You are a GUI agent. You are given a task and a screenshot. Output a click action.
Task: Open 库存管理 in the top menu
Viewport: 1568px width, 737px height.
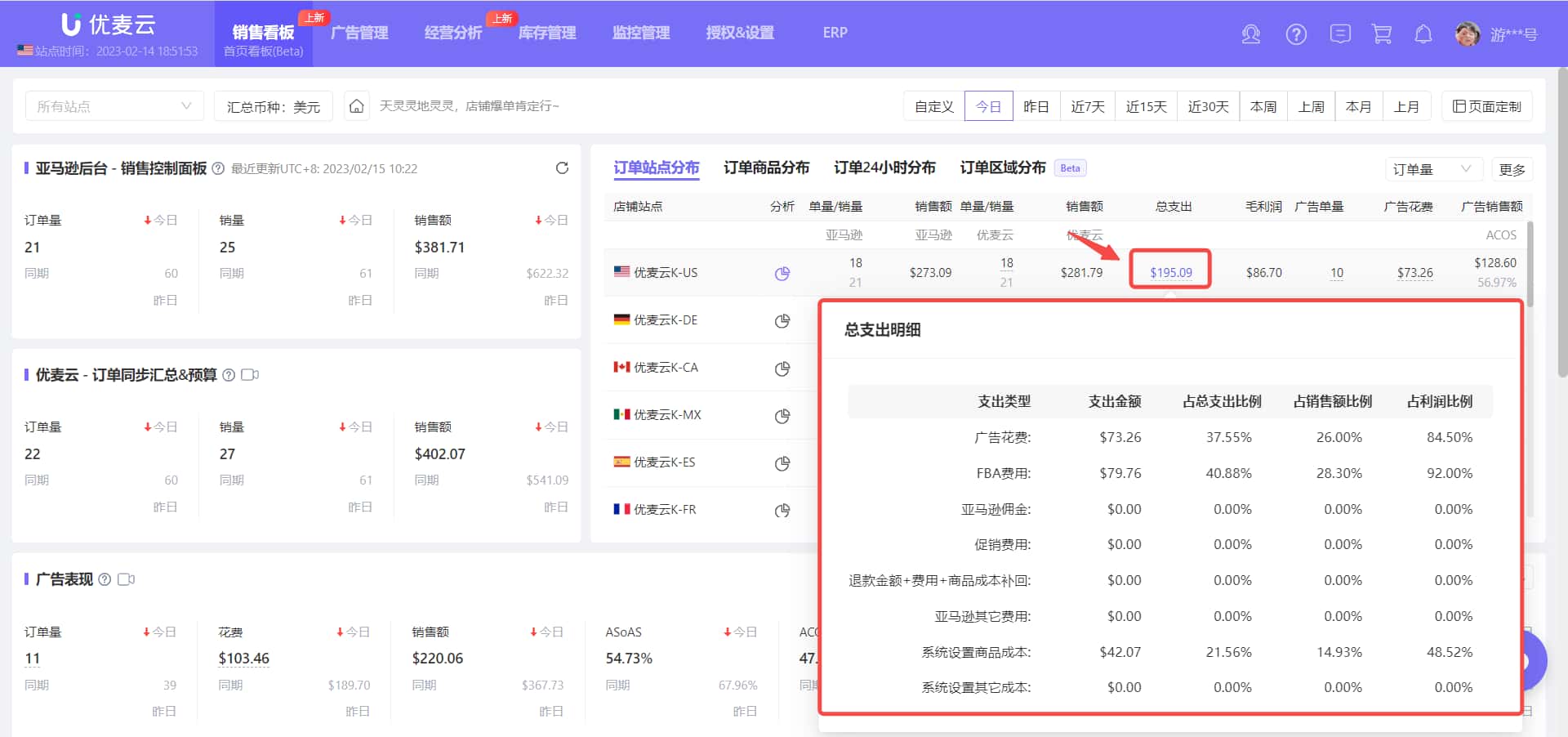[547, 33]
